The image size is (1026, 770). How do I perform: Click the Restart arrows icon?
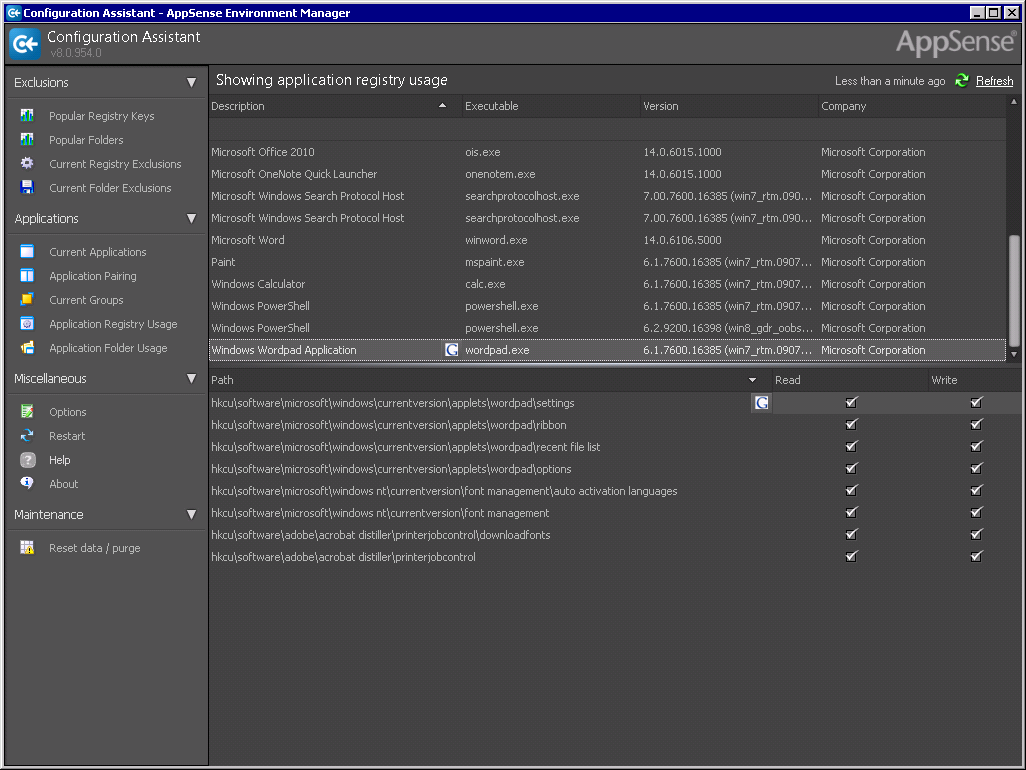coord(27,436)
